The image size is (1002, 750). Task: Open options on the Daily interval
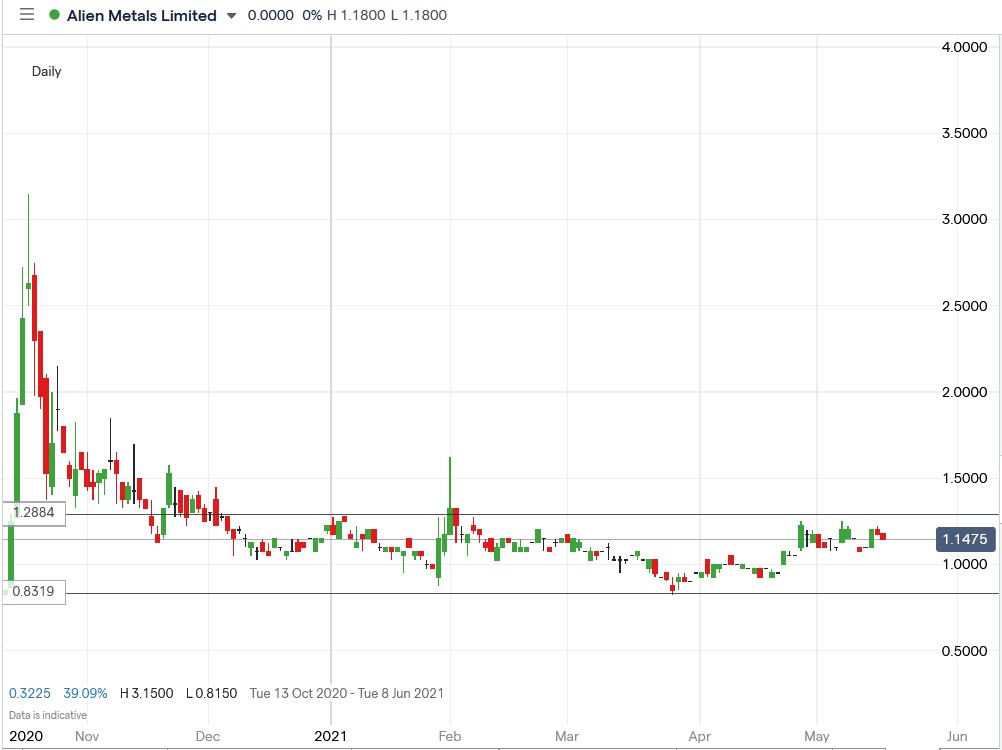[x=46, y=71]
